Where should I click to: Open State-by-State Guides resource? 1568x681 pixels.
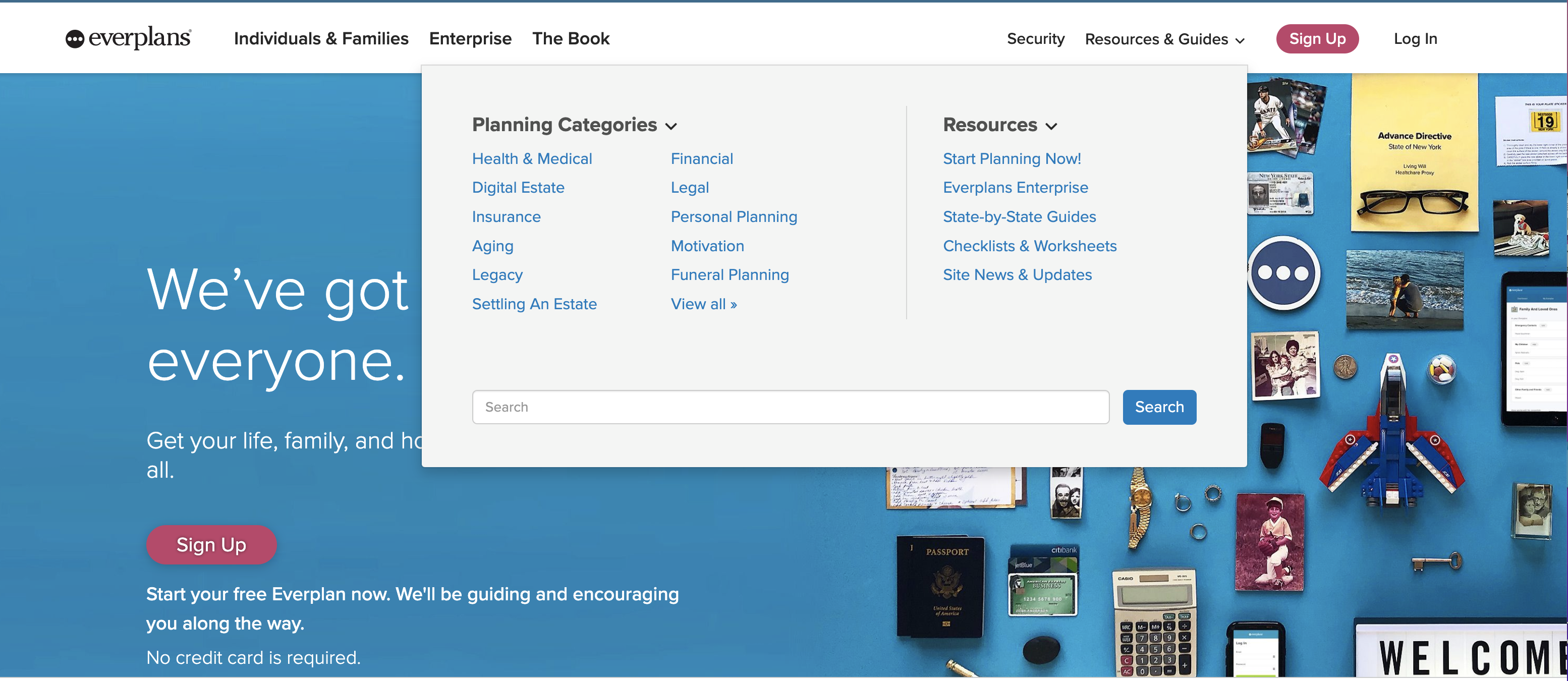1019,216
